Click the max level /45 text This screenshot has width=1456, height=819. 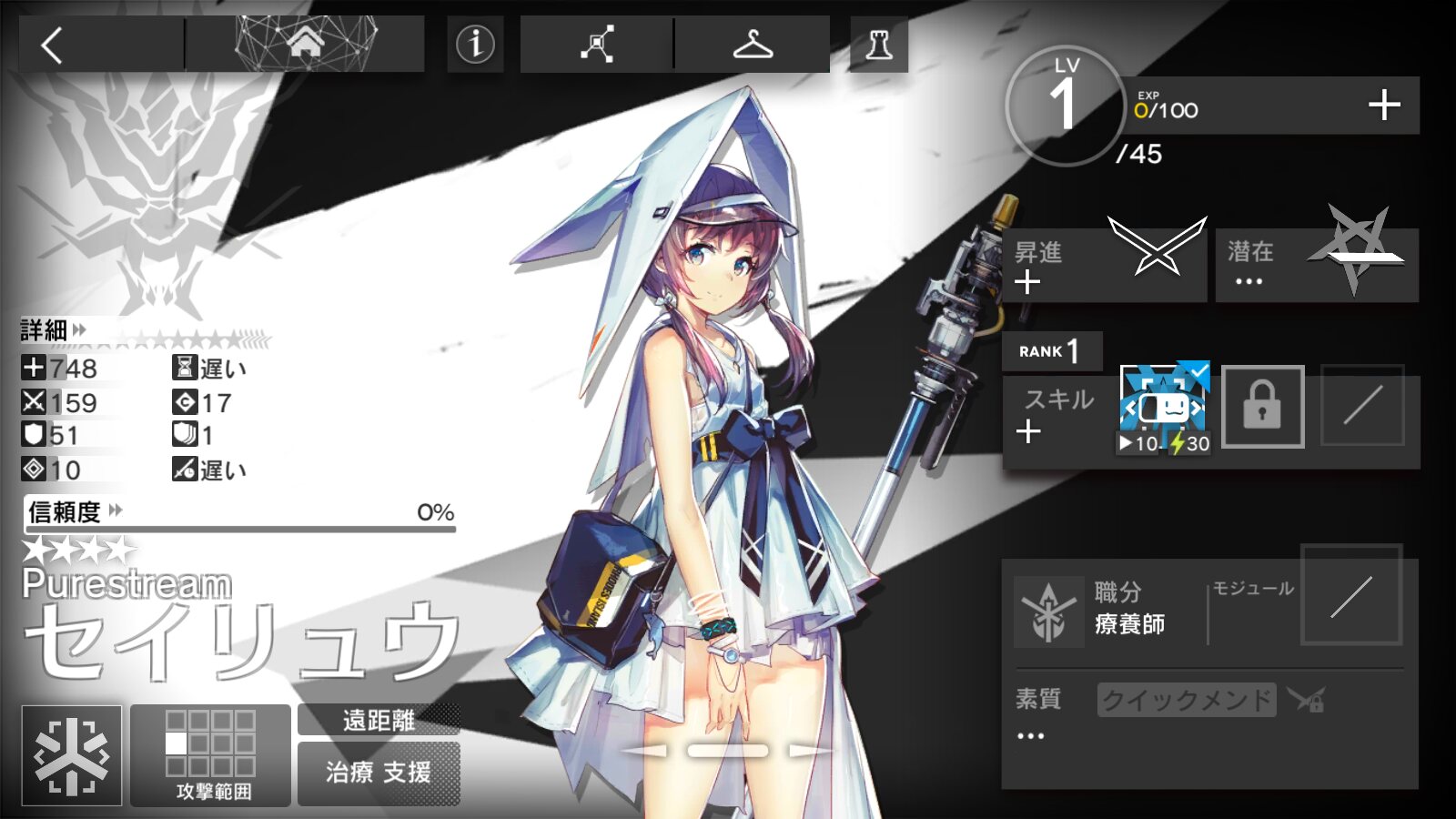coord(1138,154)
